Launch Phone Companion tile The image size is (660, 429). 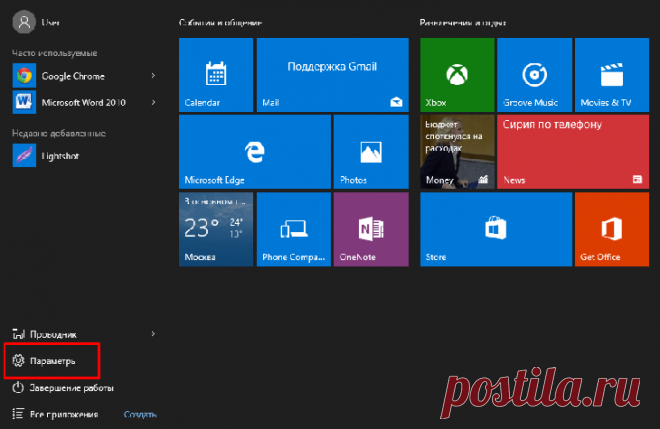[294, 229]
